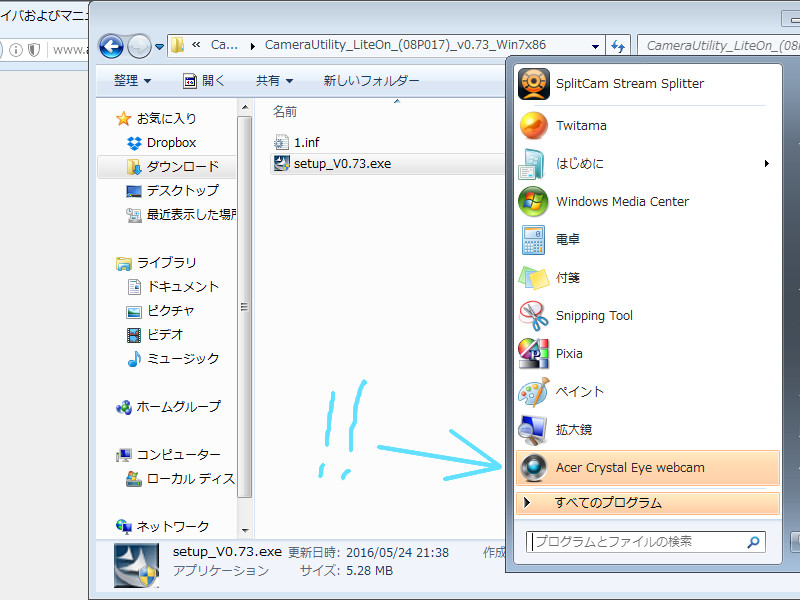Open the 共有 dropdown menu
The width and height of the screenshot is (800, 600).
[274, 81]
